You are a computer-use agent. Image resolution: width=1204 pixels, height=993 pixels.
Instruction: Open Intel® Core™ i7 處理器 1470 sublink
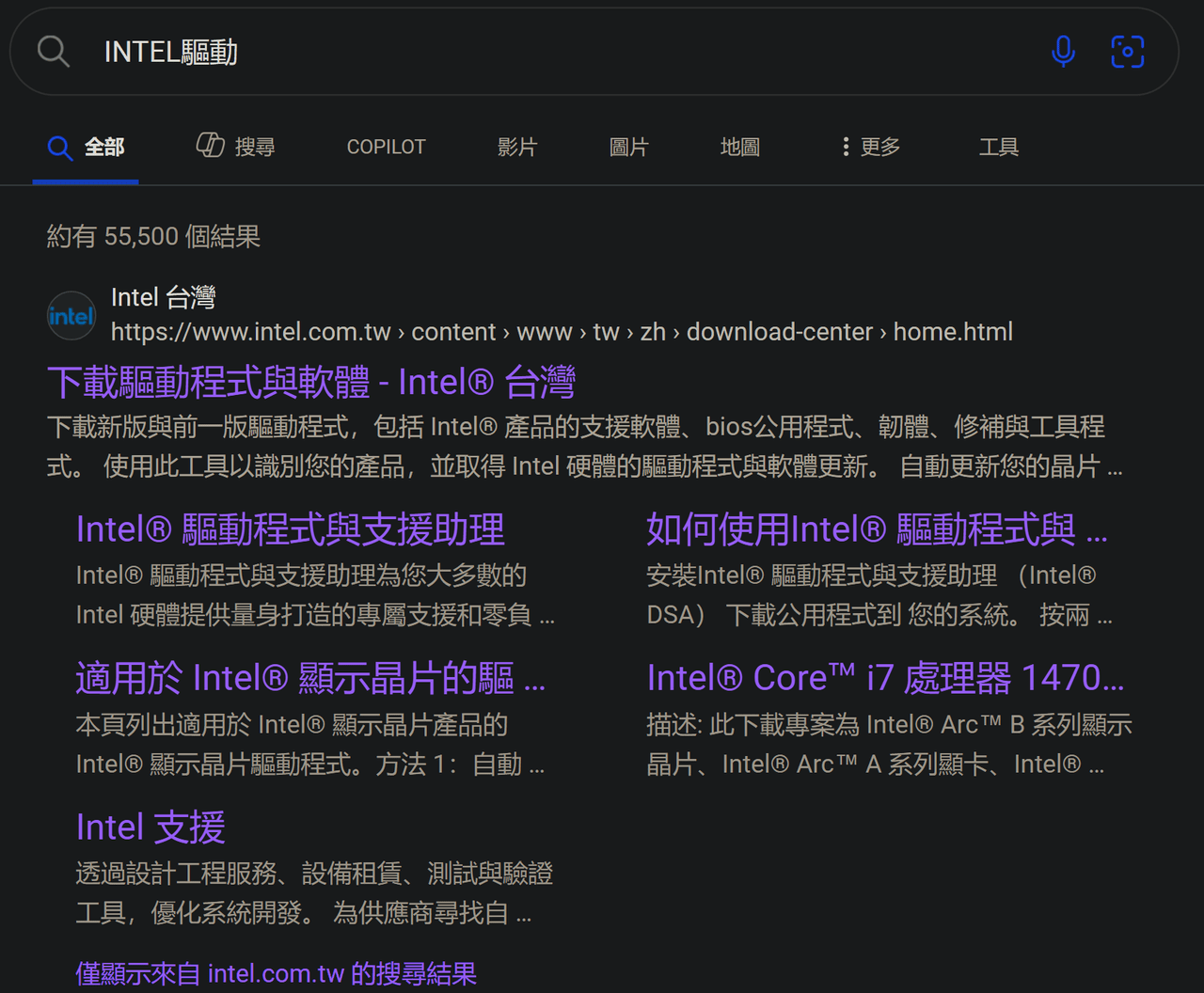(885, 679)
